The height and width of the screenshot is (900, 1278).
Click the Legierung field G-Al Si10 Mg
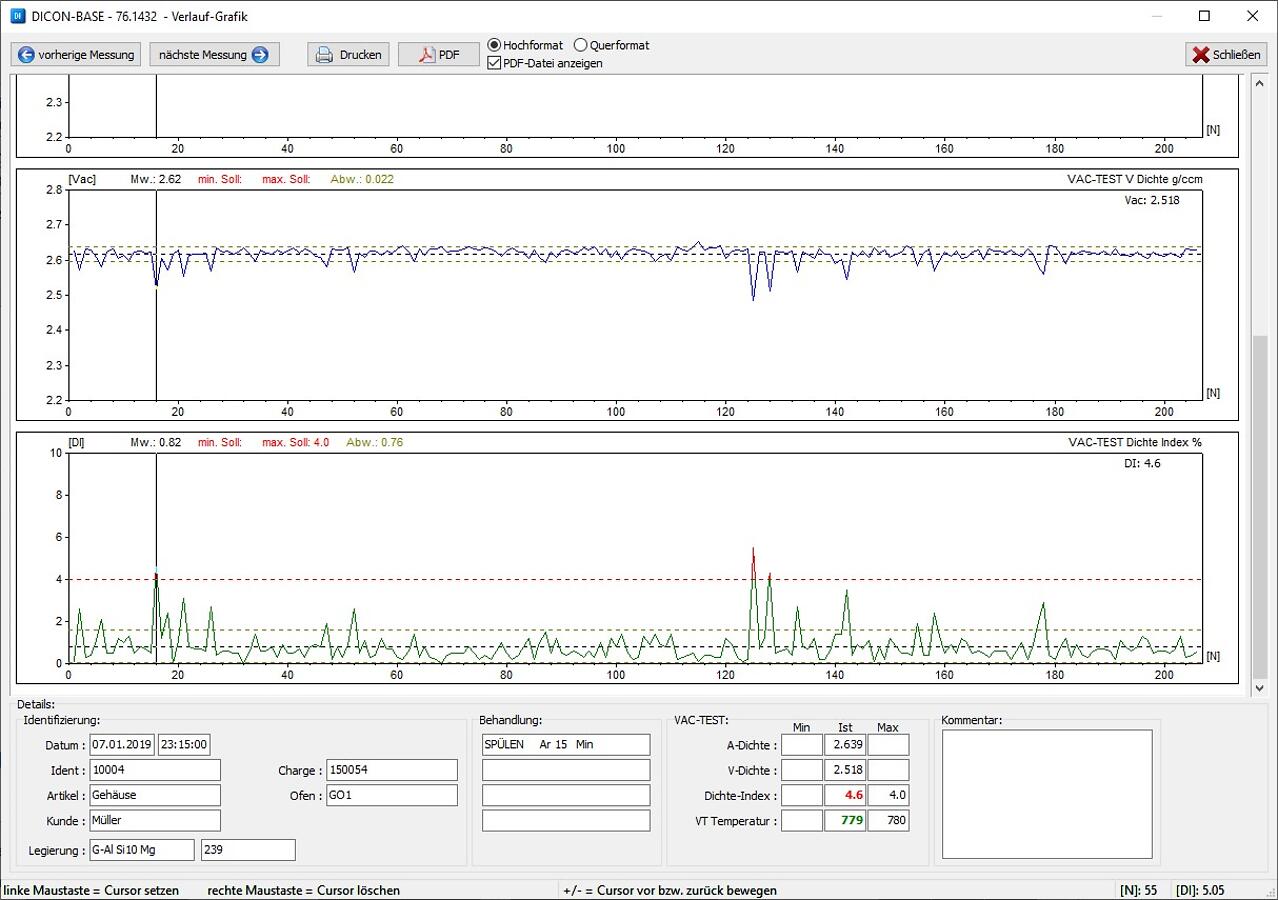141,850
